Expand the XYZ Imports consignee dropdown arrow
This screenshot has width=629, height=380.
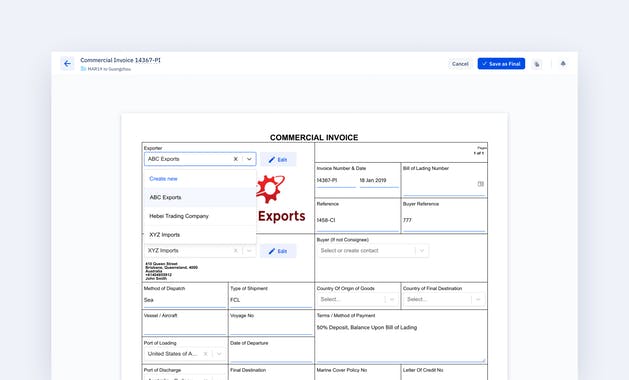249,250
